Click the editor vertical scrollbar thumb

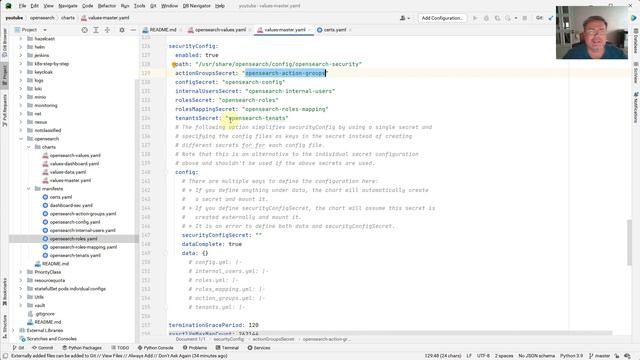pyautogui.click(x=629, y=242)
